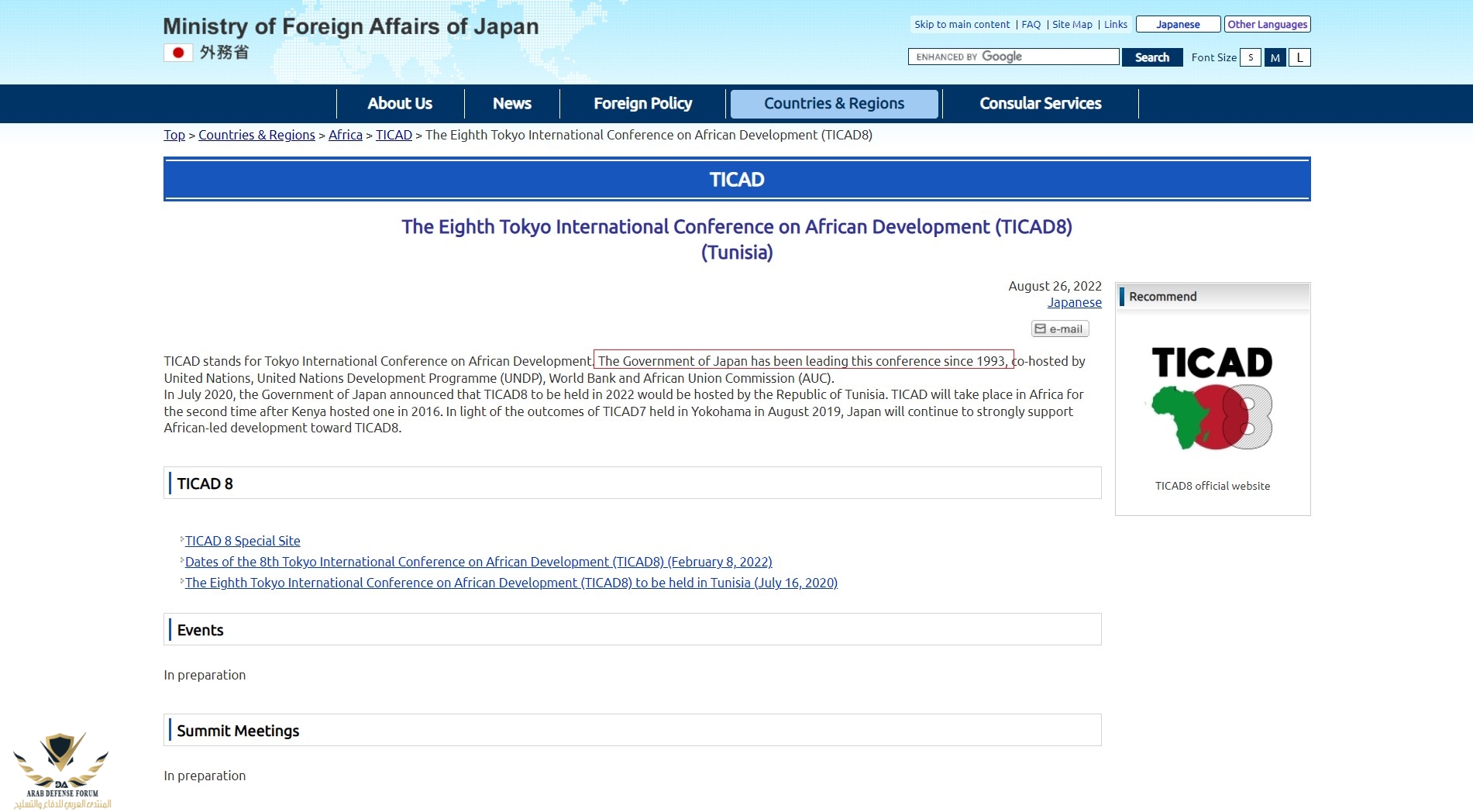Open the About Us menu
The width and height of the screenshot is (1473, 812).
coord(400,104)
